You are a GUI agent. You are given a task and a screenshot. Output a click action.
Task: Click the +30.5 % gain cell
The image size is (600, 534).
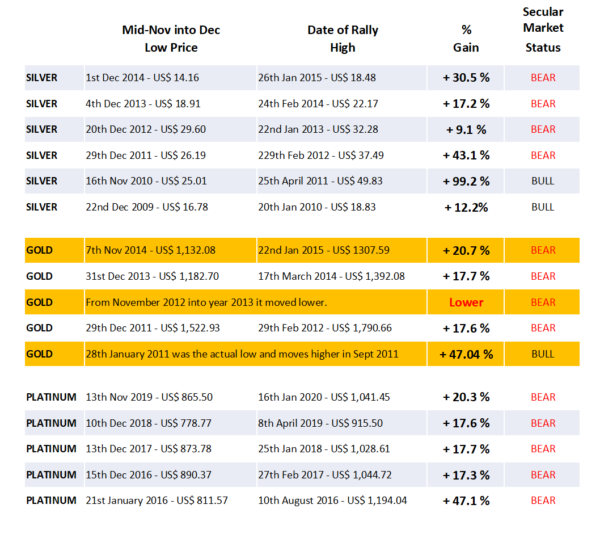[x=466, y=78]
